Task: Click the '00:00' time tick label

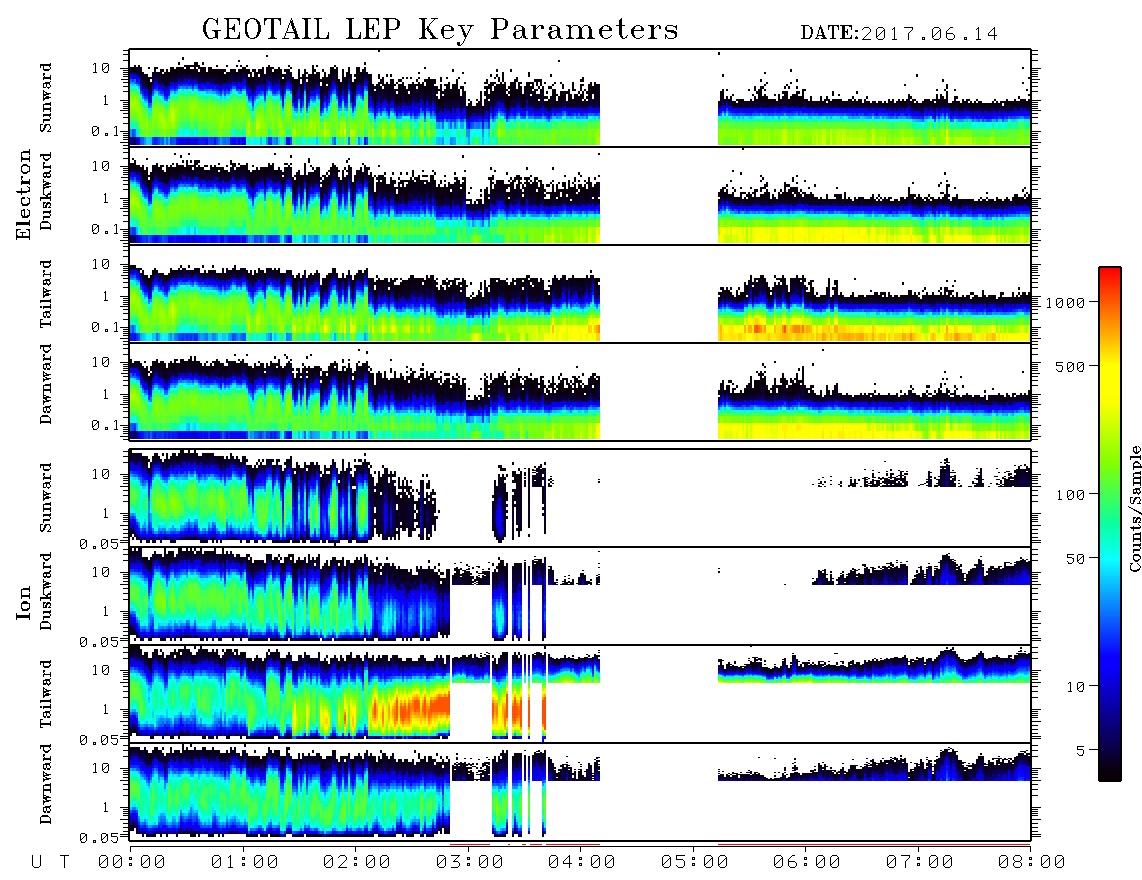Action: point(132,862)
